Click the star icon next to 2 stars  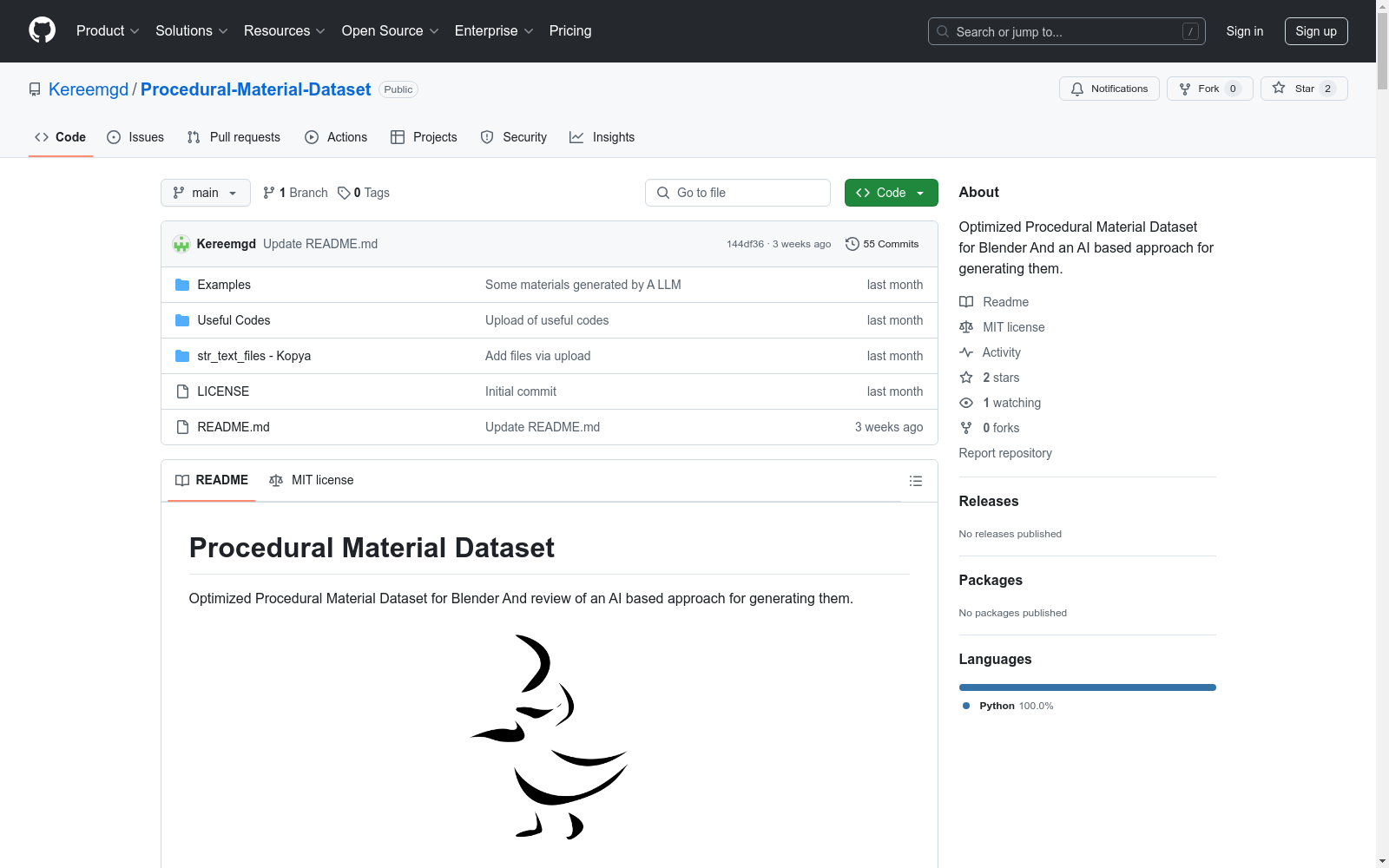coord(966,378)
